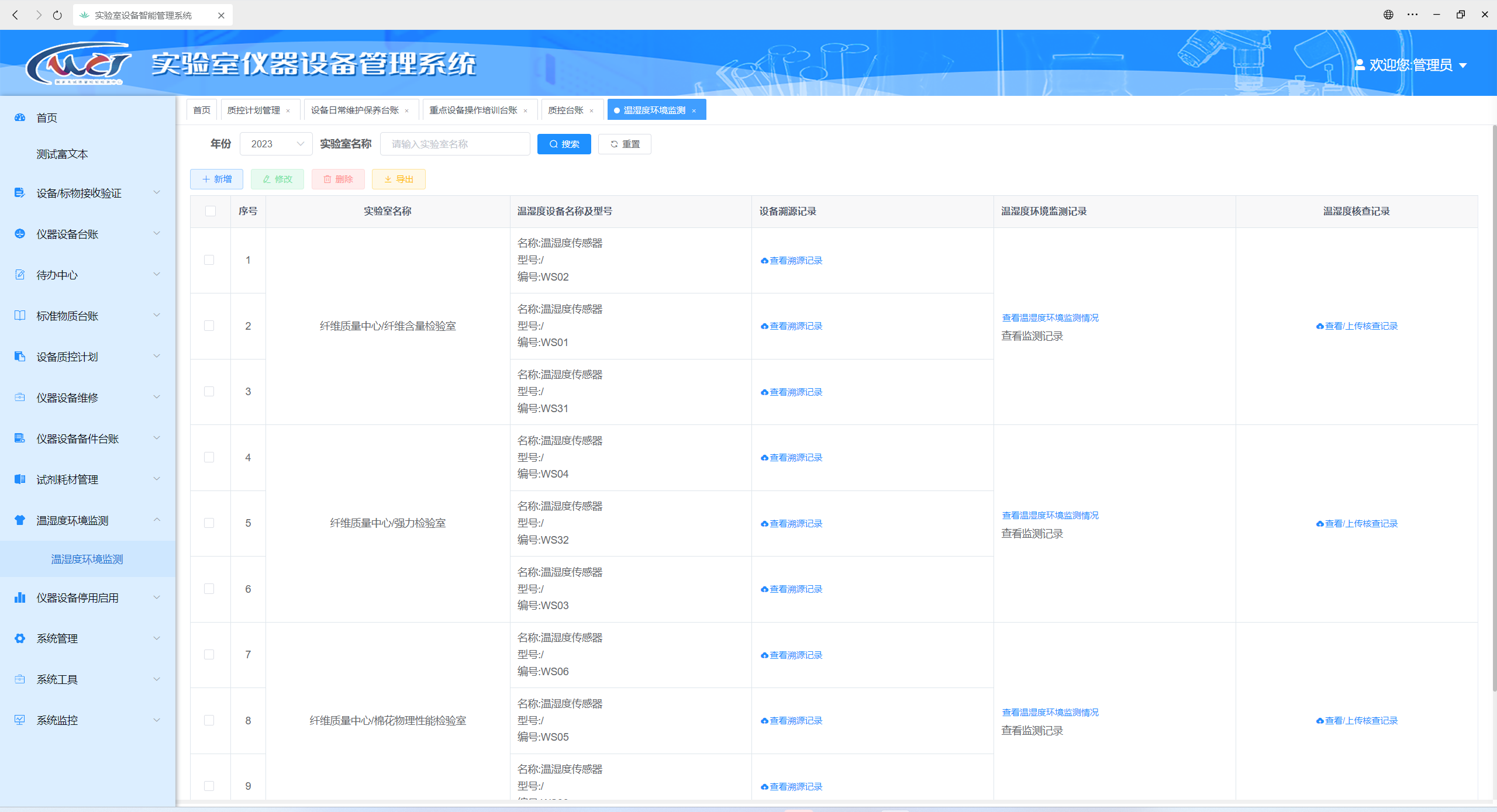Check the checkbox for row 4

(x=209, y=457)
